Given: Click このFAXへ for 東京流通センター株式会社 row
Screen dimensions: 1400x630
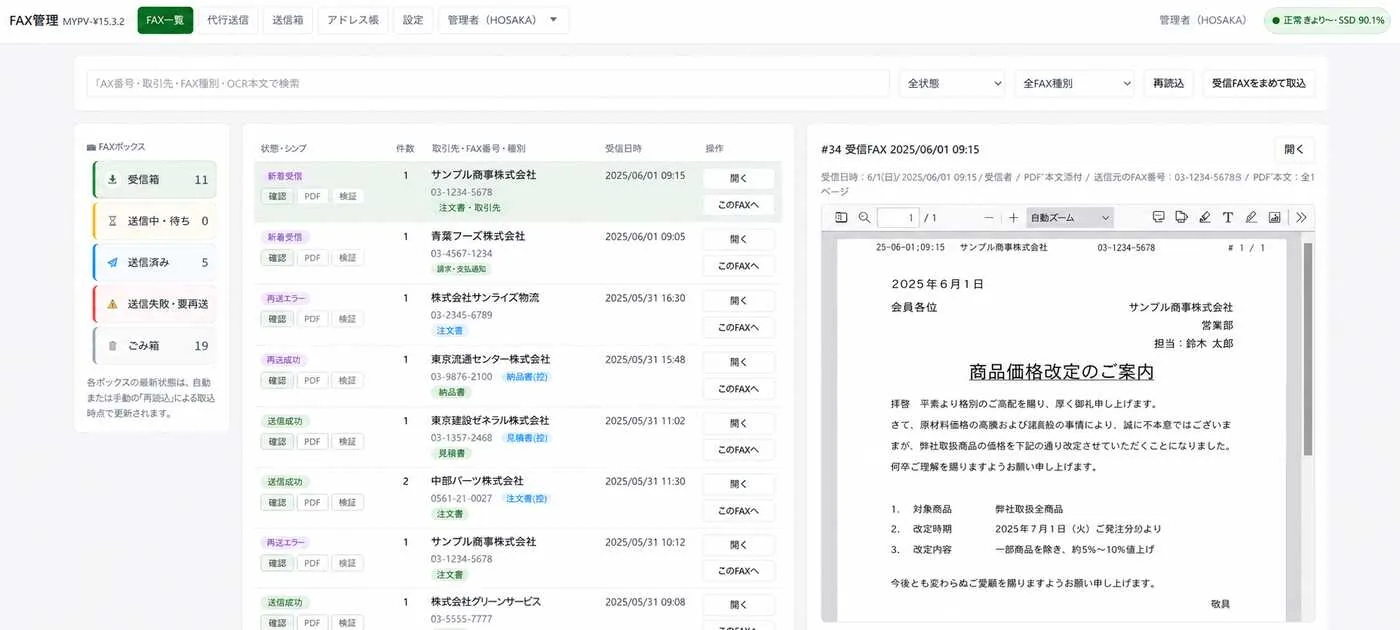Looking at the screenshot, I should 739,389.
